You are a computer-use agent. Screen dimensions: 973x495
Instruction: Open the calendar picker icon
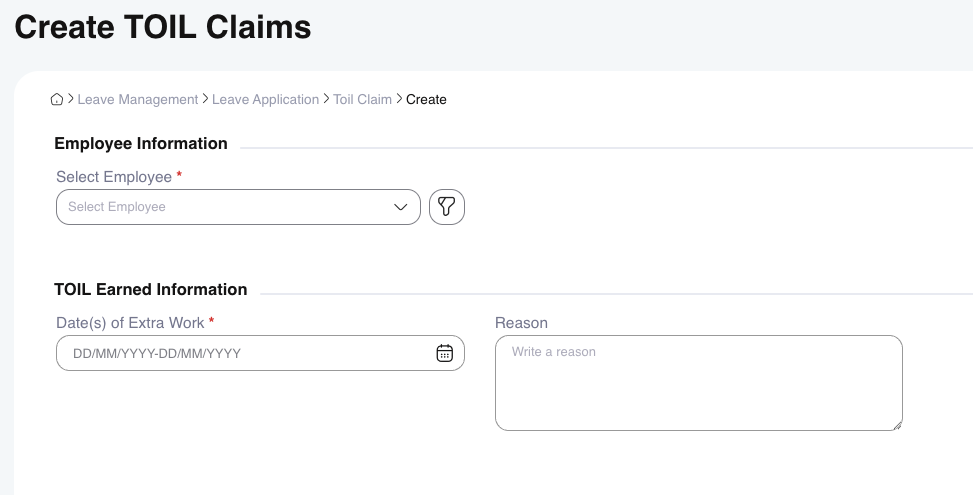445,353
